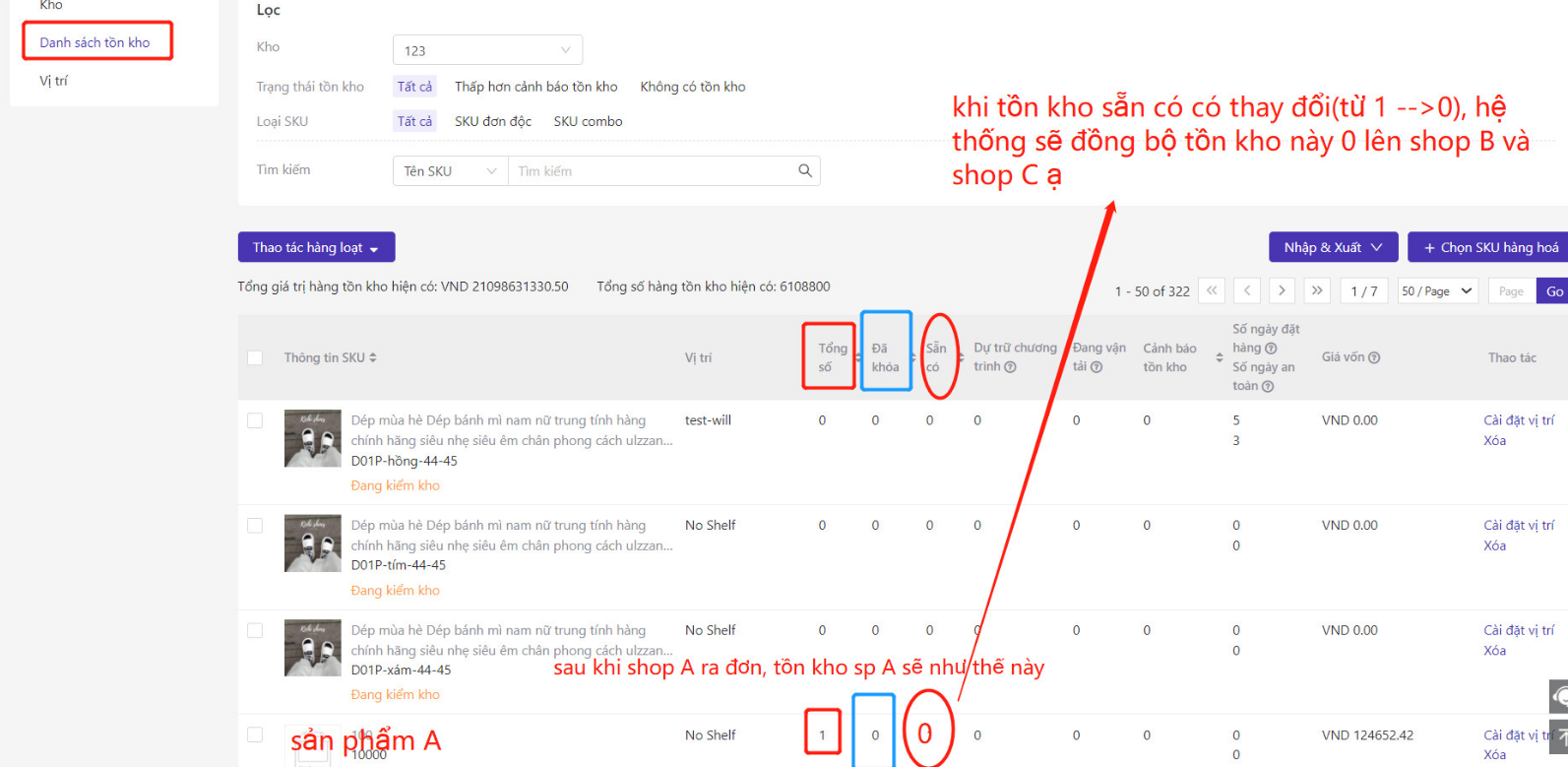1568x767 pixels.
Task: Expand the Tên SKU search type dropdown
Action: point(451,171)
